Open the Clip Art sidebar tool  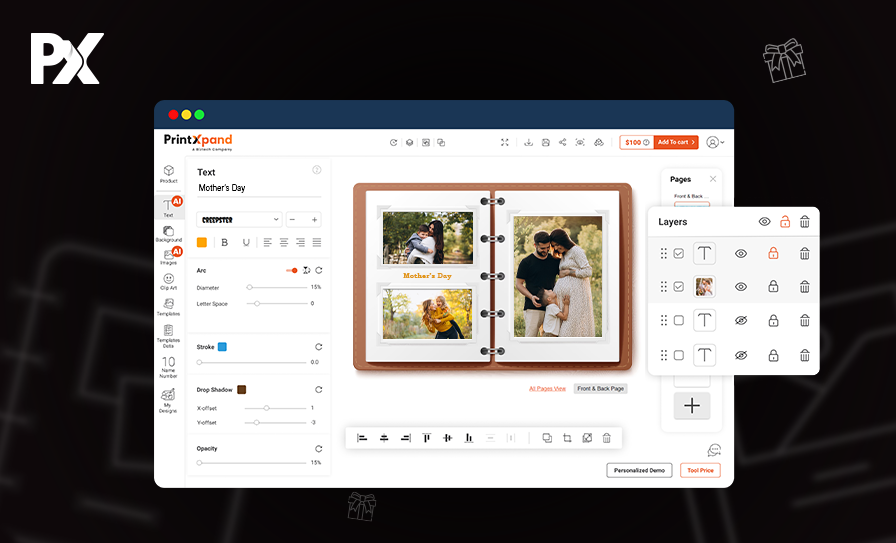pos(168,281)
